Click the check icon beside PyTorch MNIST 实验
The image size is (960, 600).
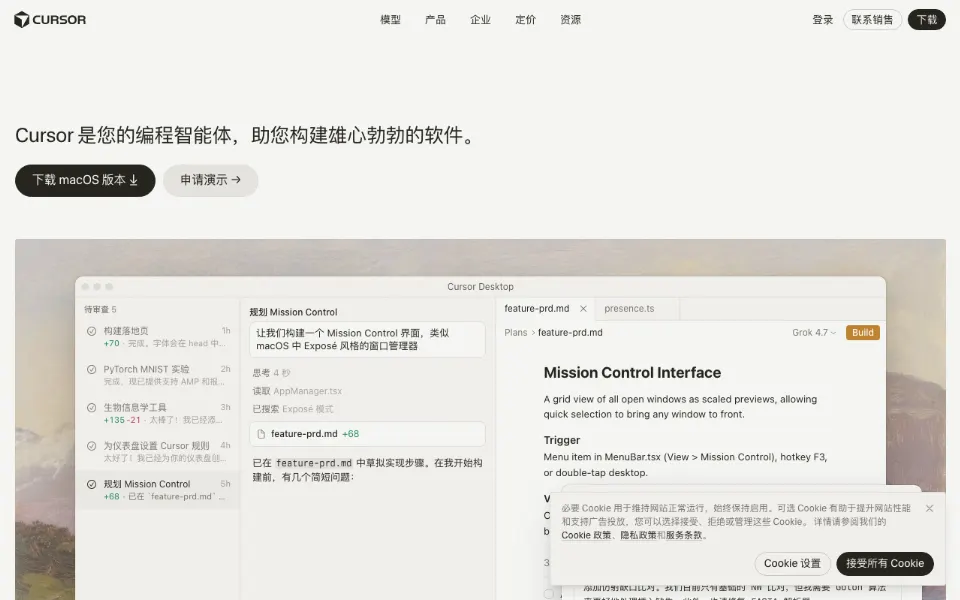91,369
